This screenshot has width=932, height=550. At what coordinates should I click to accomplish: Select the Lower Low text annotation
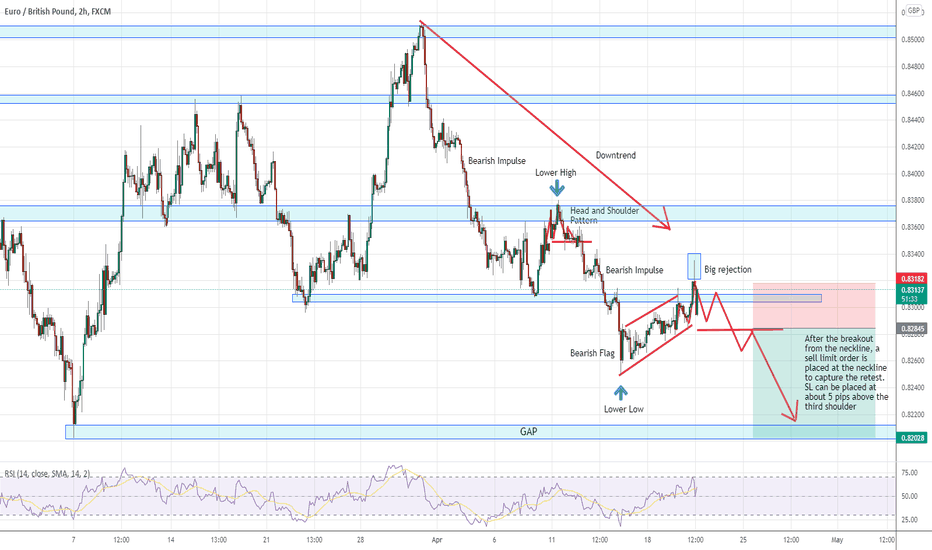[x=624, y=409]
